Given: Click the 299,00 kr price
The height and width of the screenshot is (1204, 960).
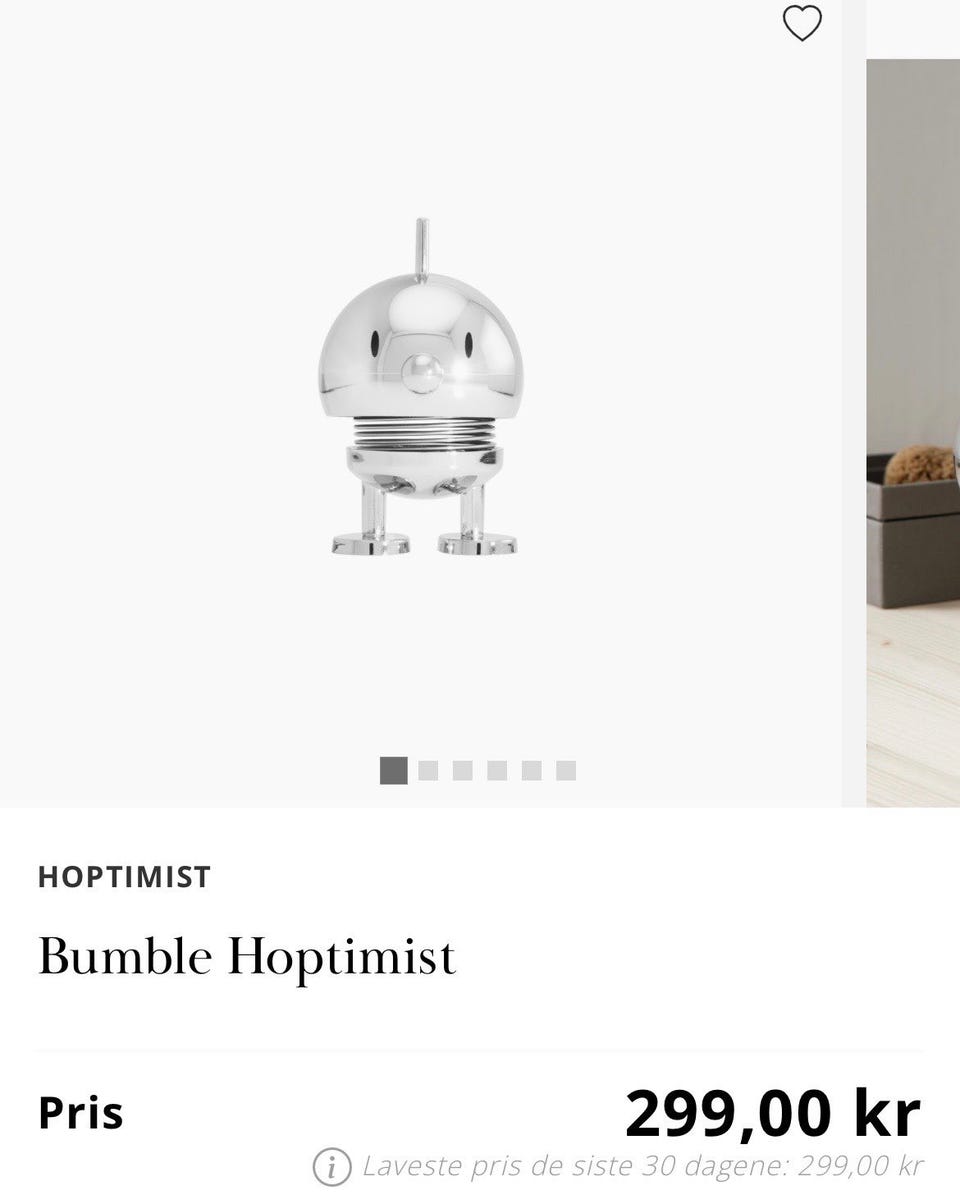Looking at the screenshot, I should tap(773, 1113).
